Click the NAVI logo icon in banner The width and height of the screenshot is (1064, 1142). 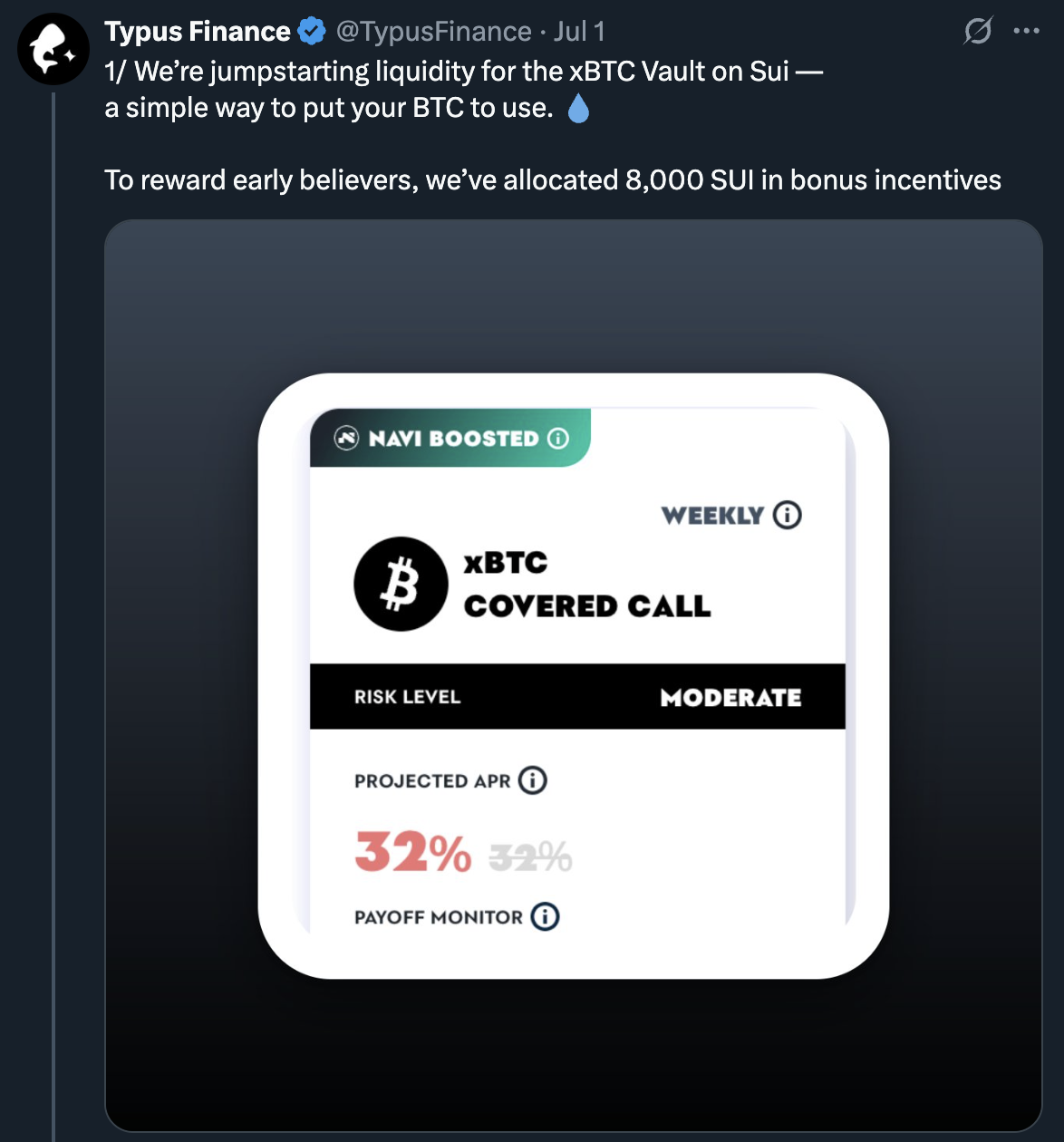click(x=346, y=439)
